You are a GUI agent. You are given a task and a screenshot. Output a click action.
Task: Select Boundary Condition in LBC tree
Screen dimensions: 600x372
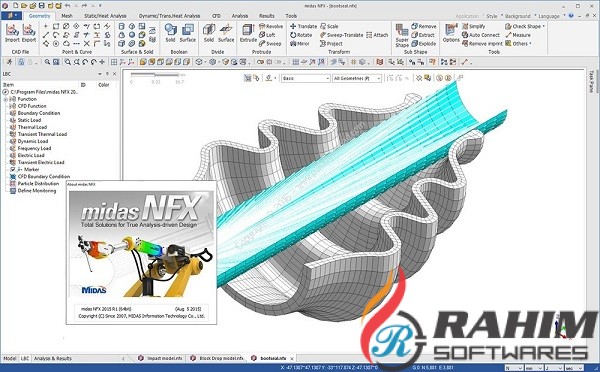pos(39,113)
